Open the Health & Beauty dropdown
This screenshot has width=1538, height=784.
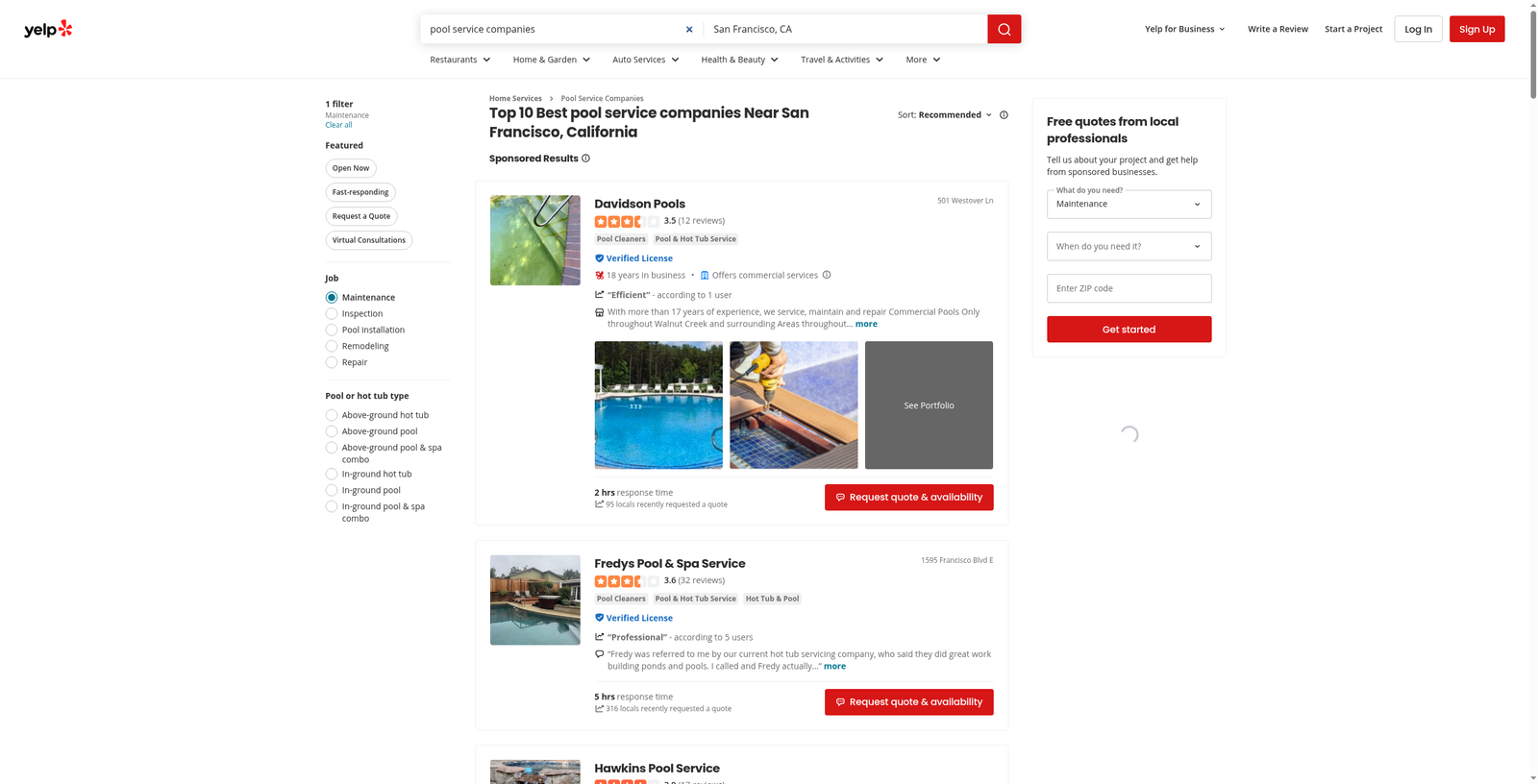point(740,60)
